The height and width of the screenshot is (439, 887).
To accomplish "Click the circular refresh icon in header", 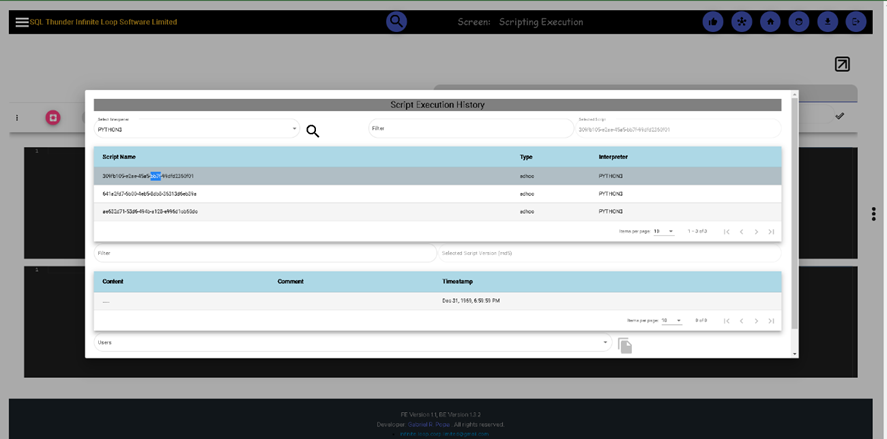I will tap(799, 22).
